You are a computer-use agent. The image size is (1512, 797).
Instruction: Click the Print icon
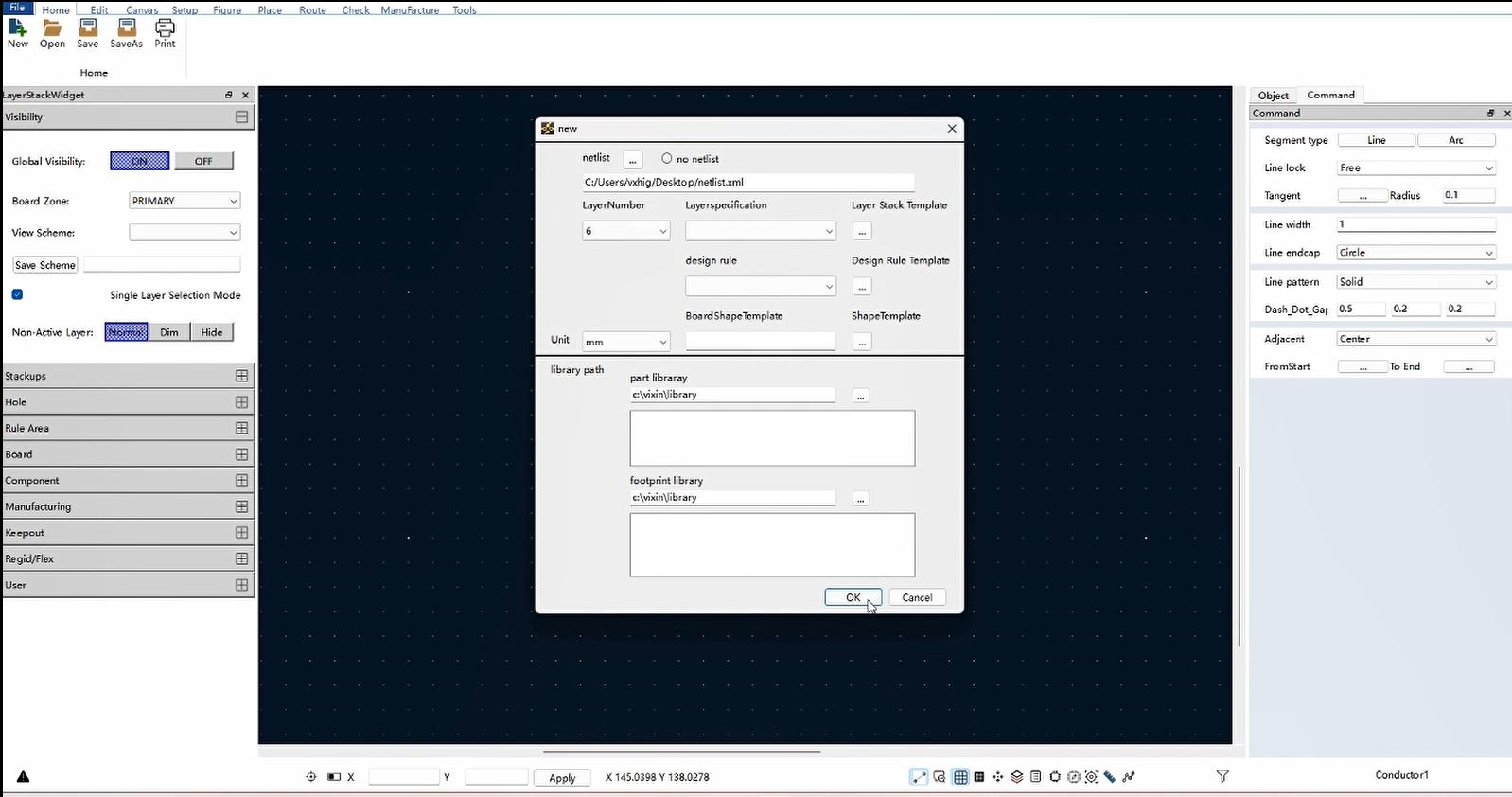click(x=165, y=28)
